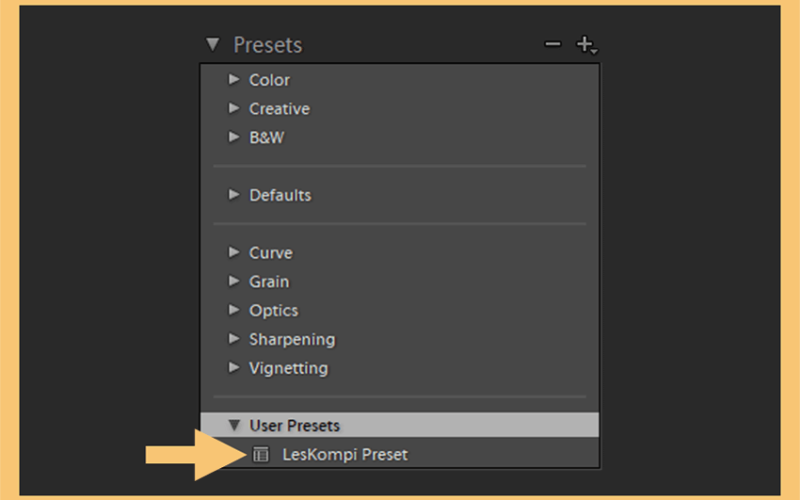
Task: Click the Creative group label
Action: click(x=279, y=109)
